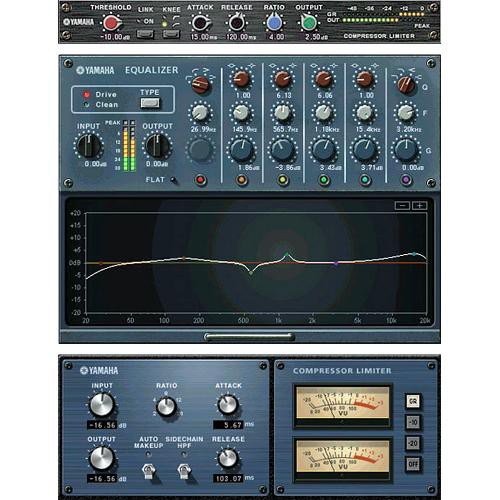Click the gain knob showing -3.86 dB

coord(283,150)
